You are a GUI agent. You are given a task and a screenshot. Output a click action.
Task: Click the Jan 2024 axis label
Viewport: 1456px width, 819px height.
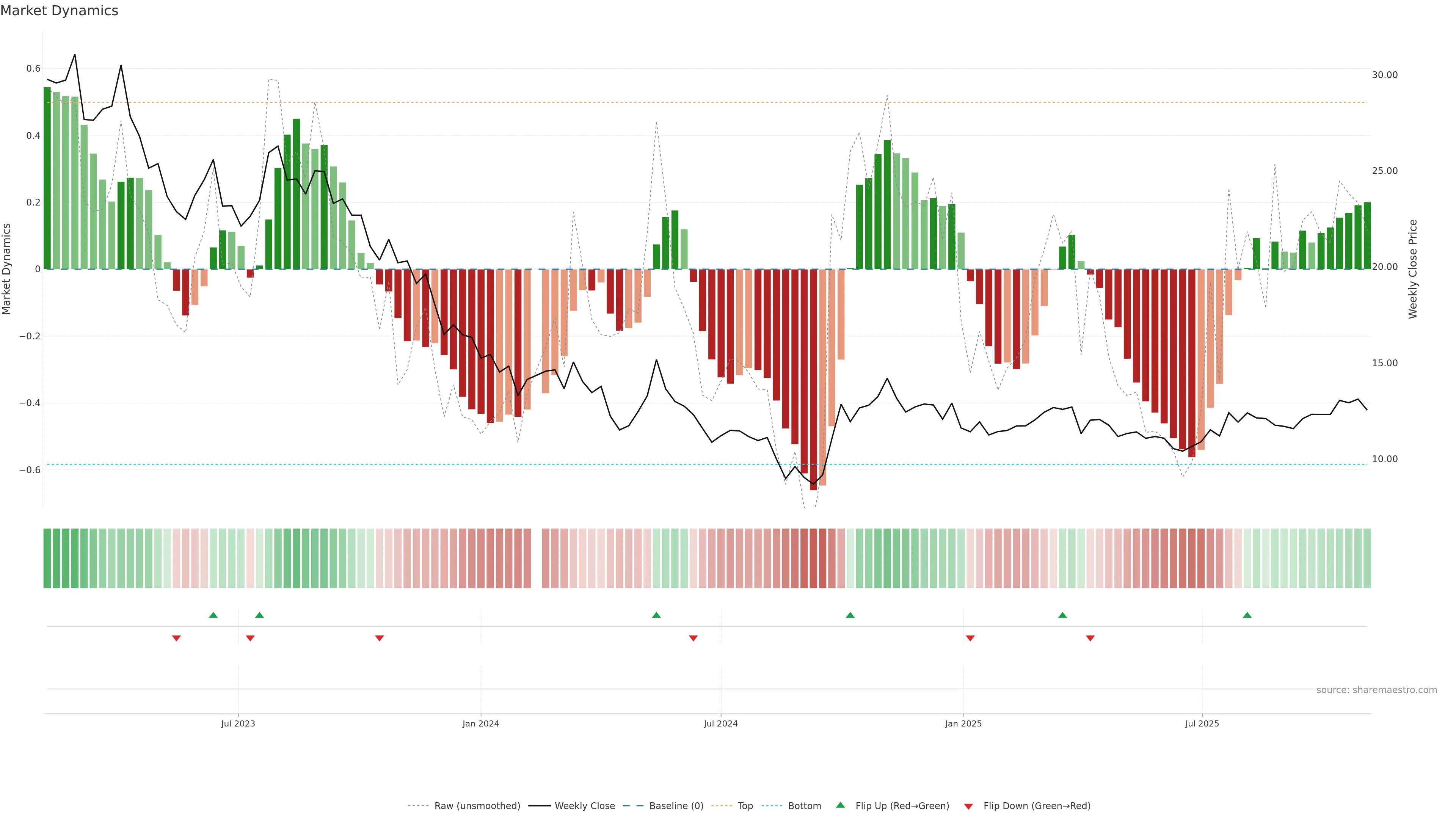pos(480,723)
